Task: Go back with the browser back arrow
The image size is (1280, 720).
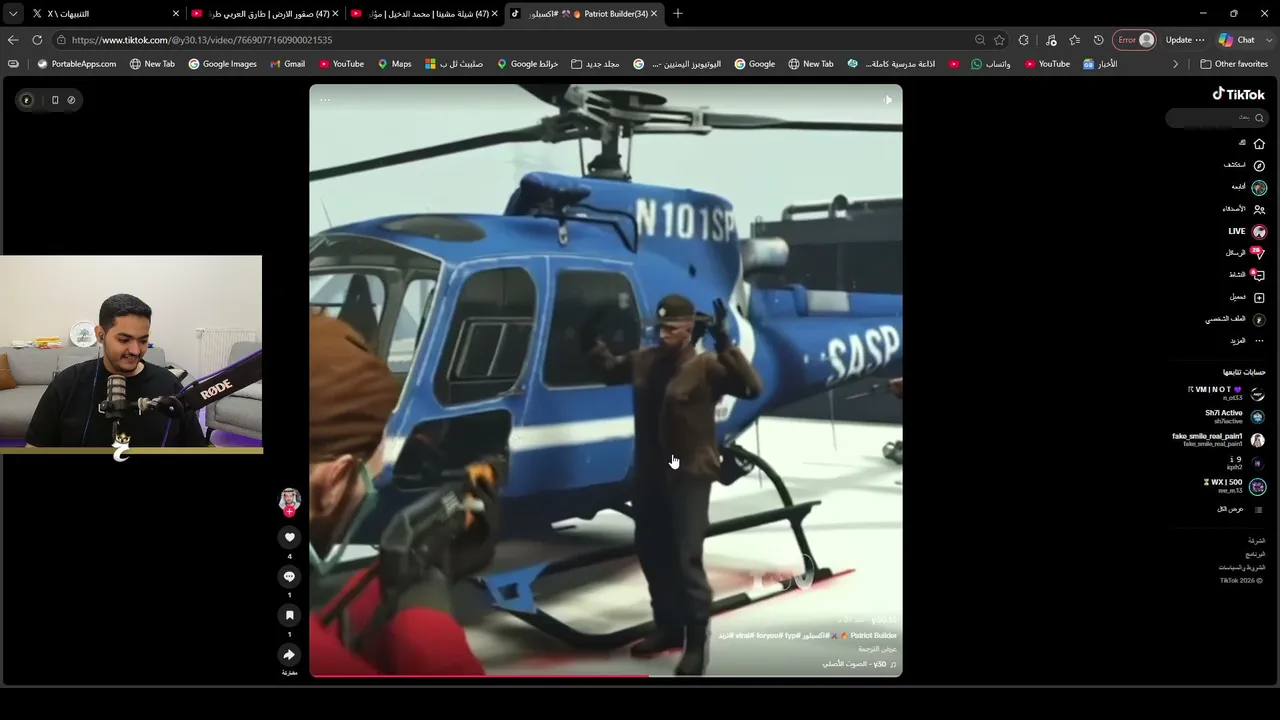Action: point(13,40)
